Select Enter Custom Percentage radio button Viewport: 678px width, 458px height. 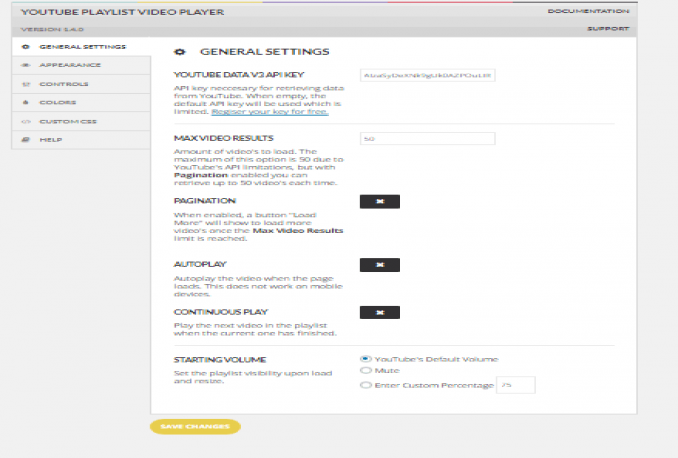click(x=365, y=385)
